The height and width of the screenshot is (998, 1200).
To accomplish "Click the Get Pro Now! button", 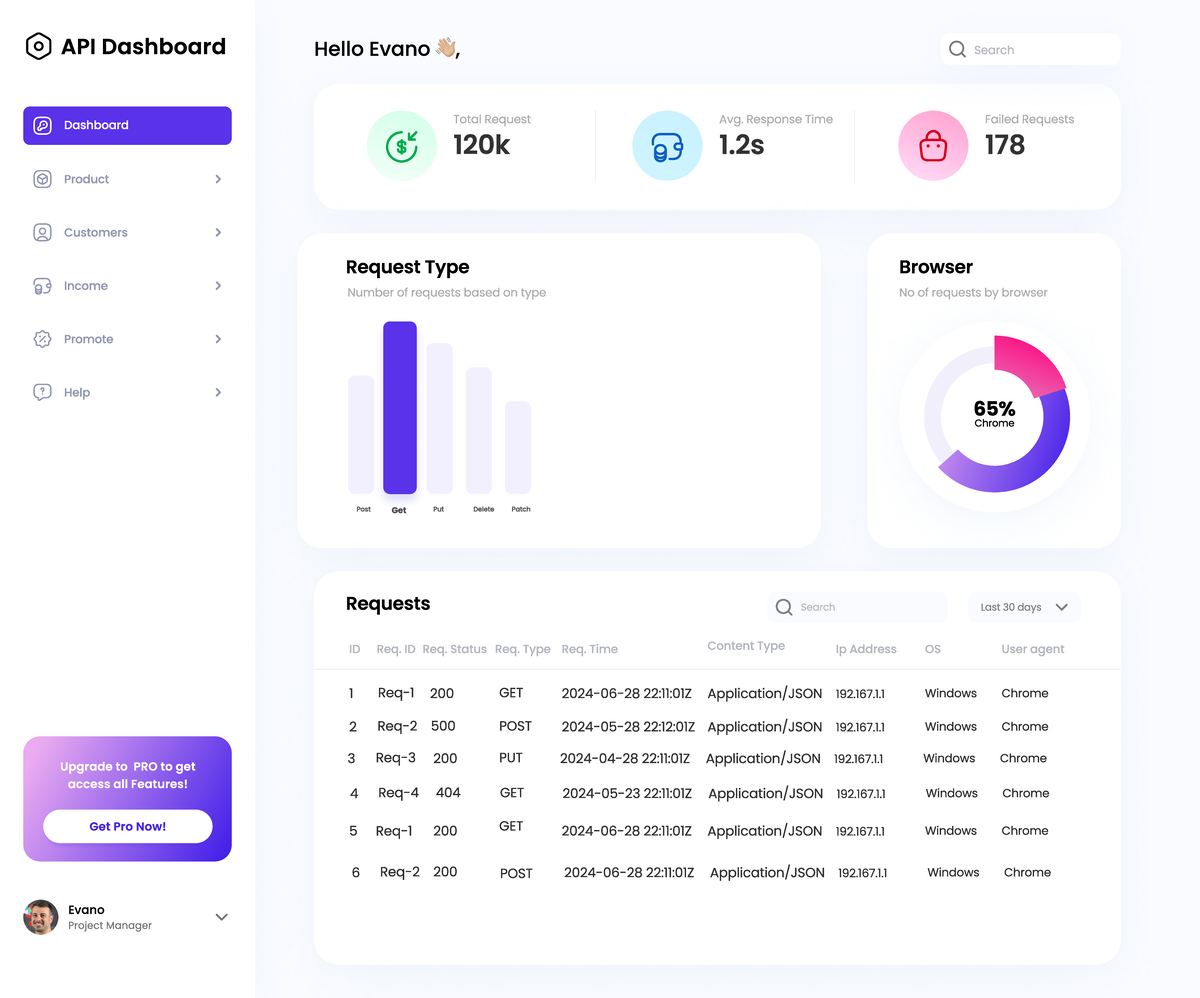I will [127, 826].
